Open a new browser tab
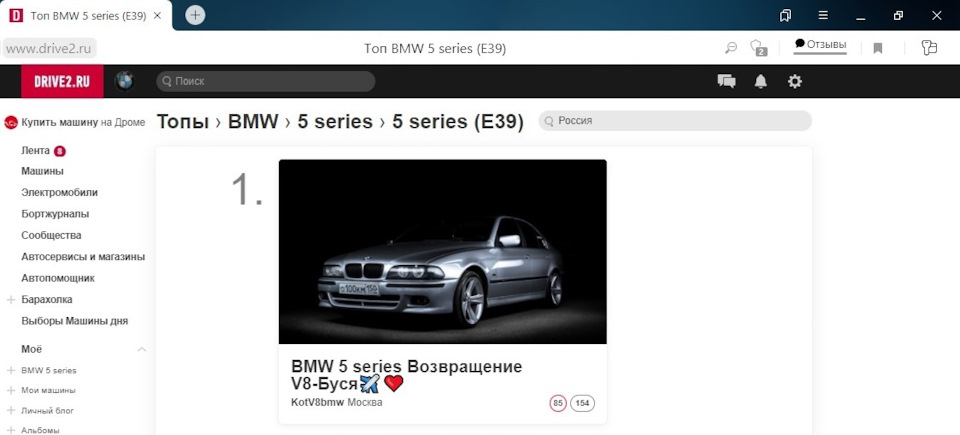 click(195, 15)
